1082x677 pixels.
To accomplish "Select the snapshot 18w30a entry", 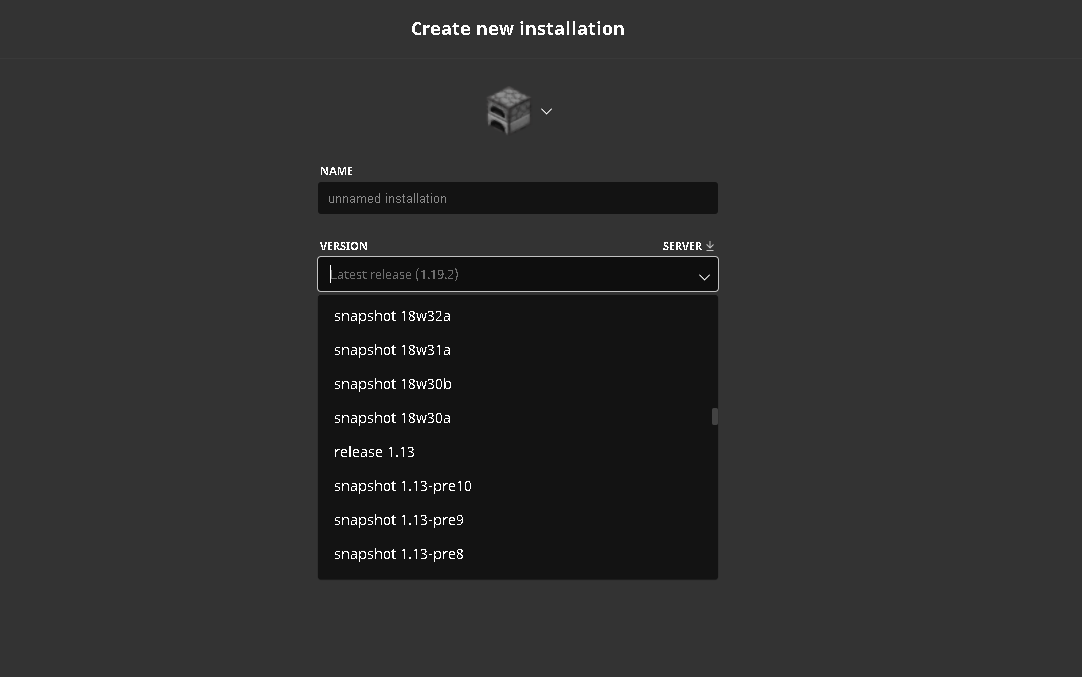I will [392, 418].
